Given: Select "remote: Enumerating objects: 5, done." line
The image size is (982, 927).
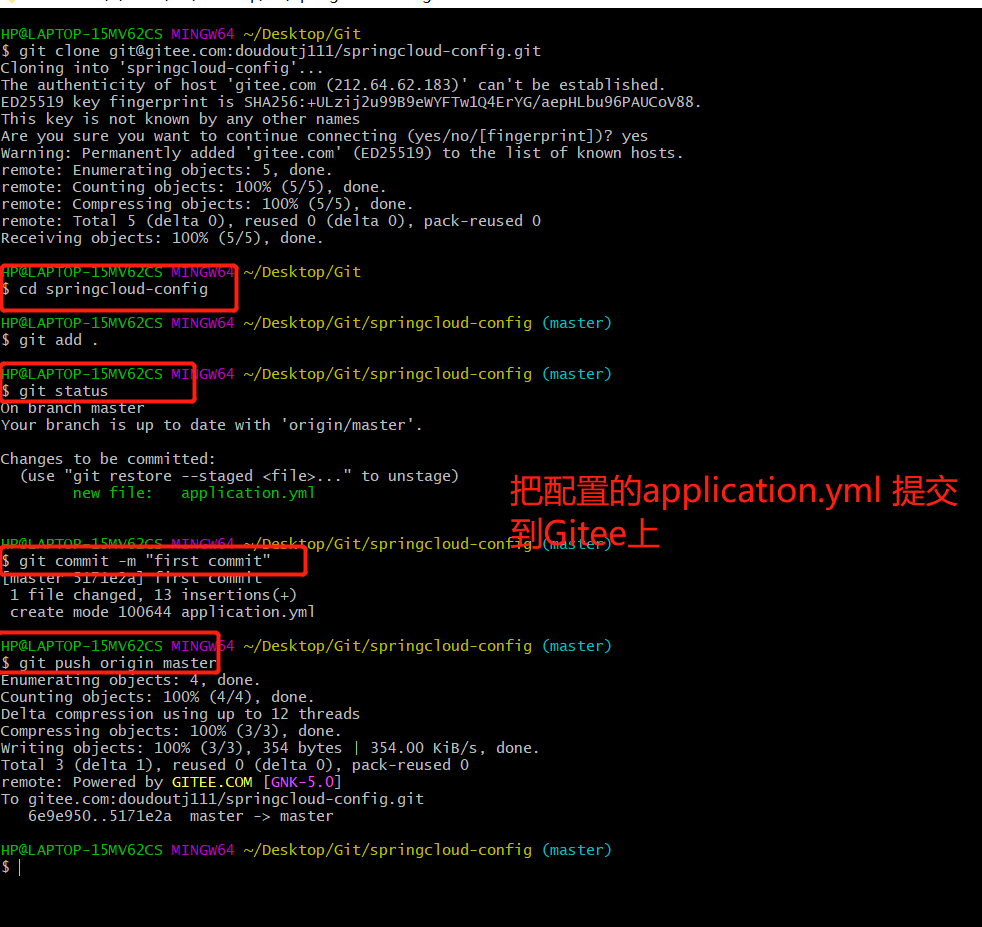Looking at the screenshot, I should pos(167,170).
